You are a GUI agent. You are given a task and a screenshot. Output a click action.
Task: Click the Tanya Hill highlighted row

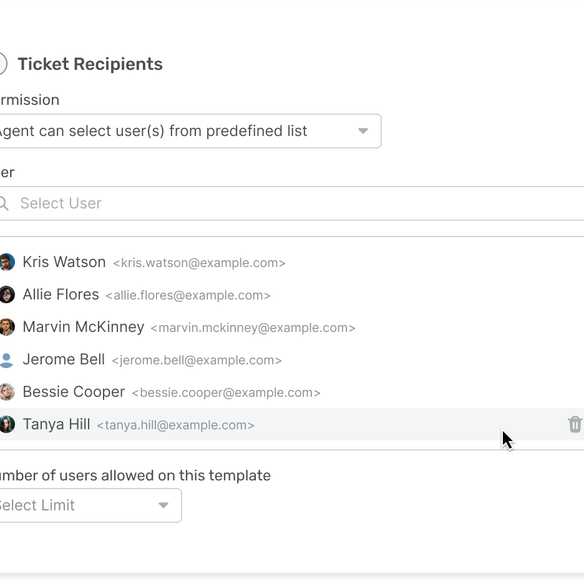(x=292, y=424)
